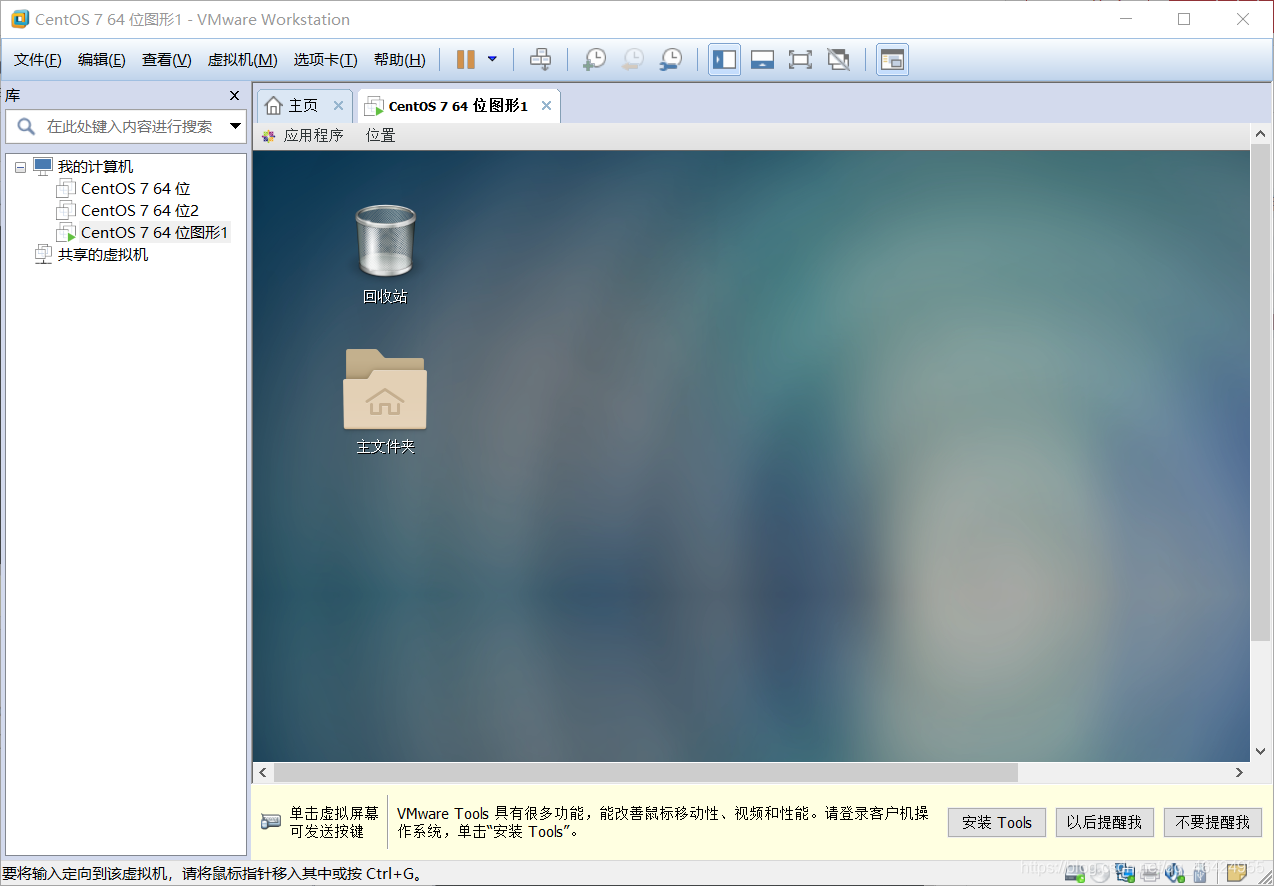Open the 帮助(H) menu
The image size is (1274, 886).
(400, 60)
